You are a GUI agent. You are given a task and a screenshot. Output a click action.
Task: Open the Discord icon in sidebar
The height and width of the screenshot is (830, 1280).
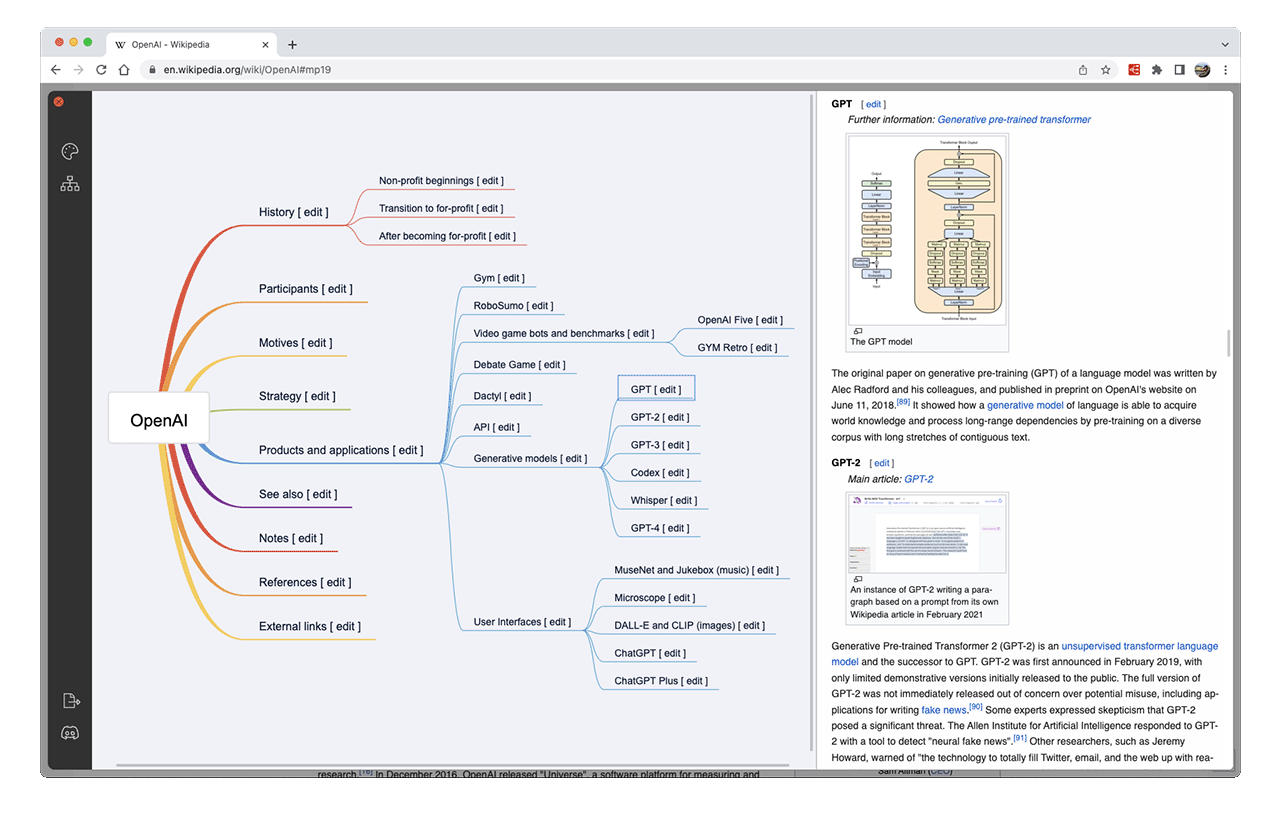[70, 733]
